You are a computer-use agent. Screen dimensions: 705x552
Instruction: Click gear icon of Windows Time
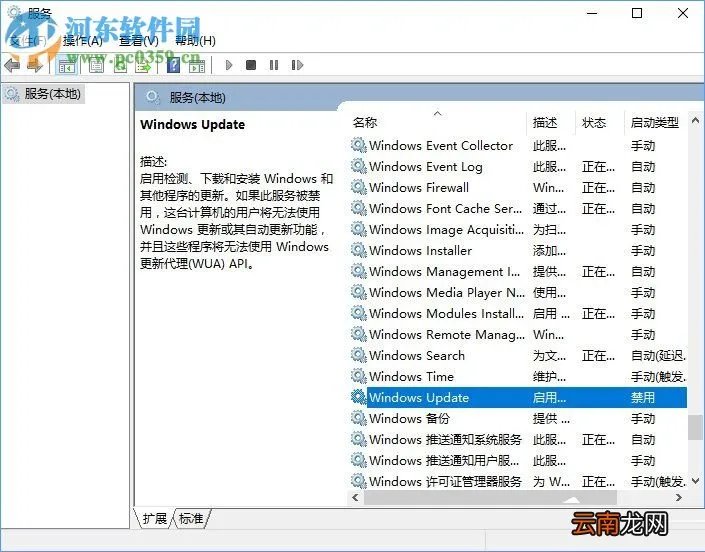359,375
